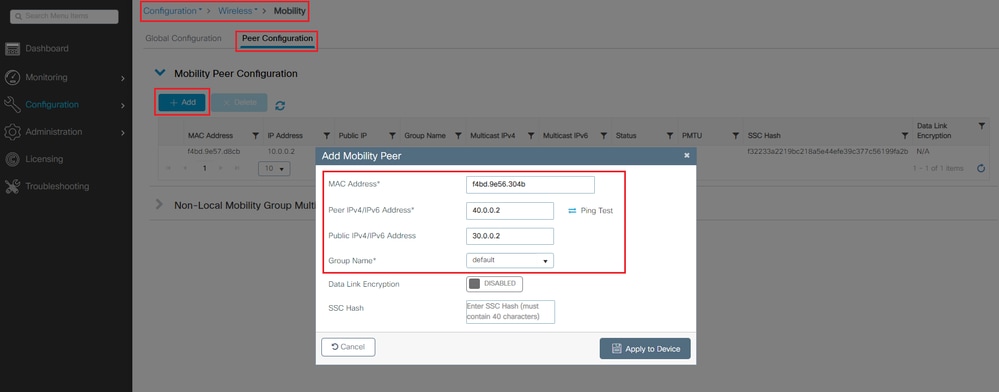
Task: Close the Add Mobility Peer dialog
Action: pos(686,156)
